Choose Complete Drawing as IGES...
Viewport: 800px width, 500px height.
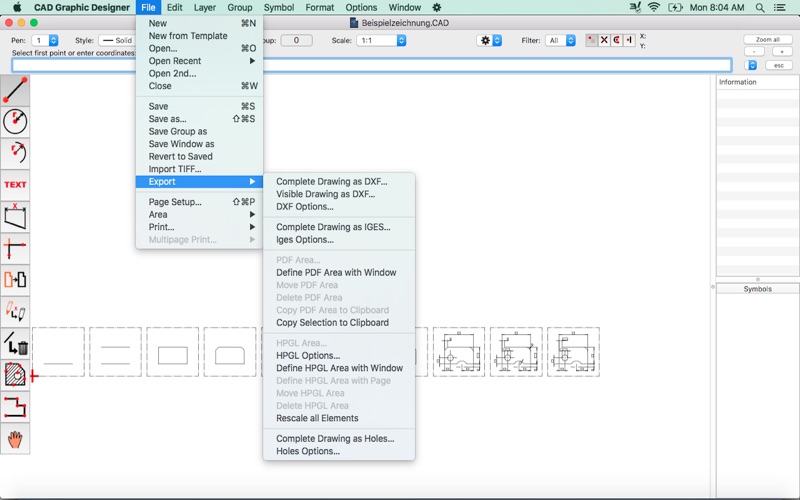pyautogui.click(x=339, y=227)
